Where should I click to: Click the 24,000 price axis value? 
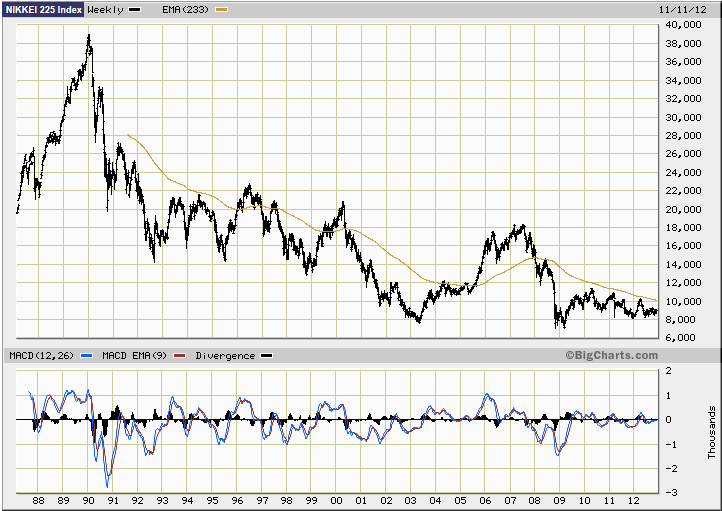[x=684, y=172]
